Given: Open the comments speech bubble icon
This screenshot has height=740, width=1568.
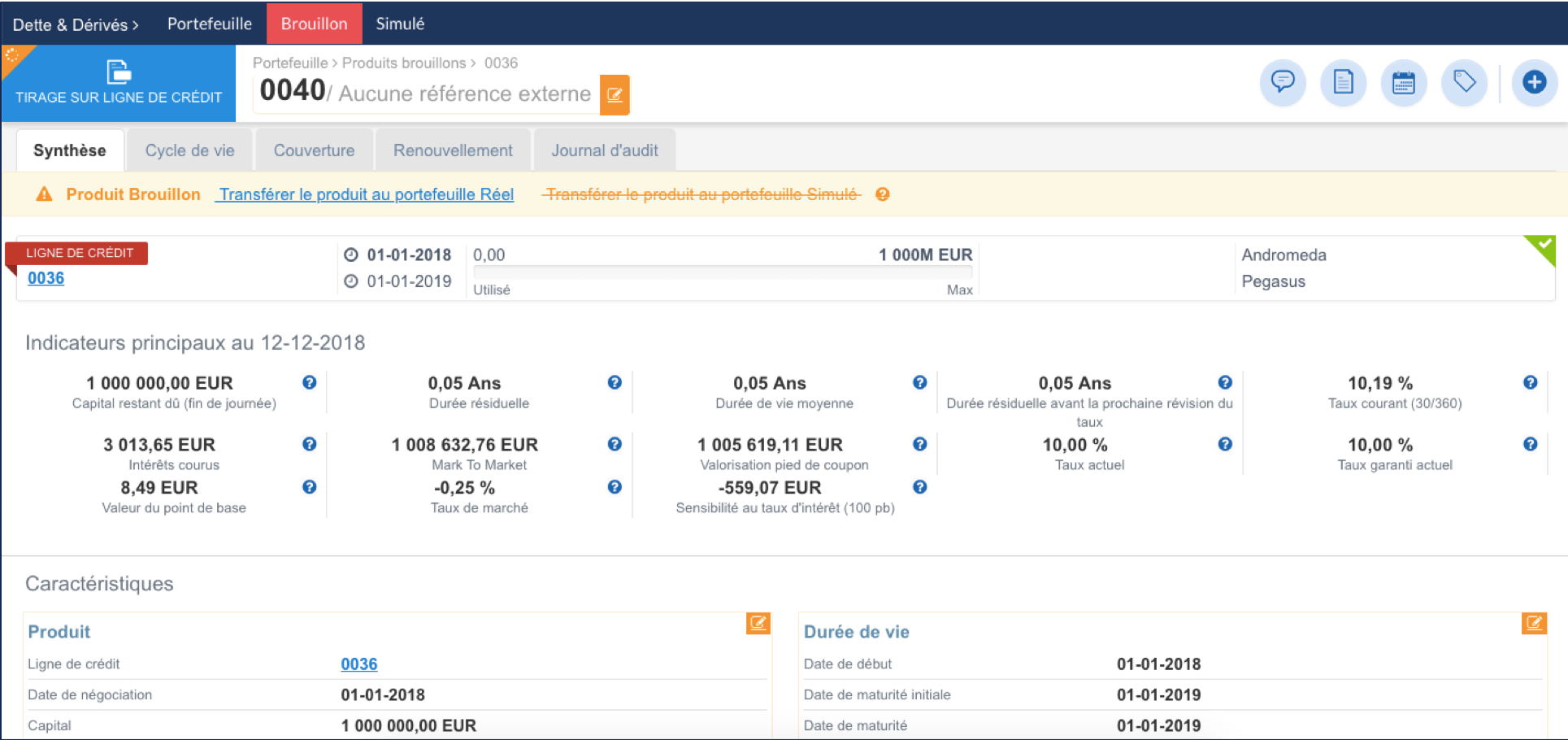Looking at the screenshot, I should tap(1283, 82).
